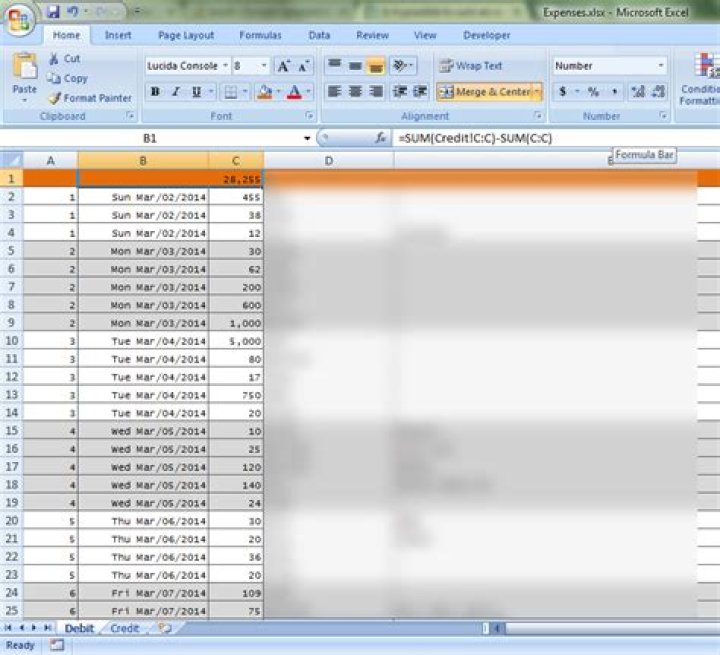Toggle Bold formatting
This screenshot has height=655, width=720.
(x=155, y=92)
